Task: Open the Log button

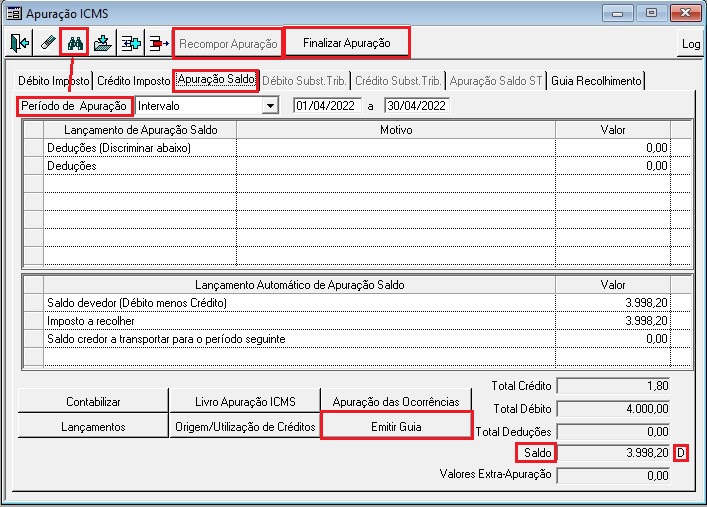Action: (690, 44)
